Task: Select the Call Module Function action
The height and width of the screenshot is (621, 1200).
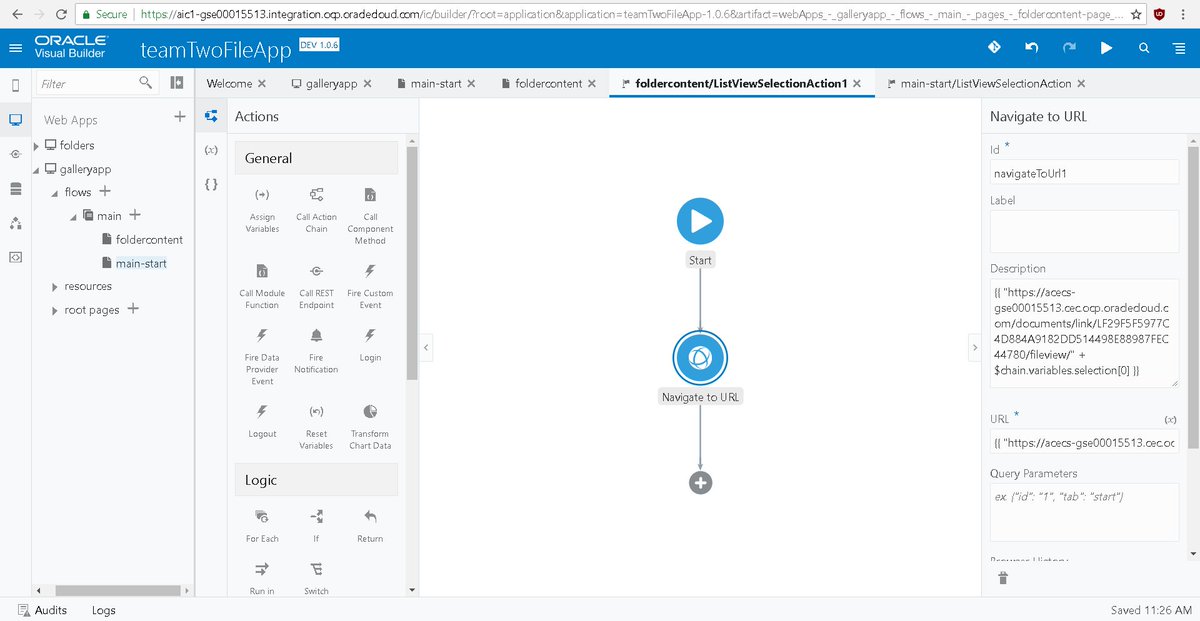Action: click(262, 285)
